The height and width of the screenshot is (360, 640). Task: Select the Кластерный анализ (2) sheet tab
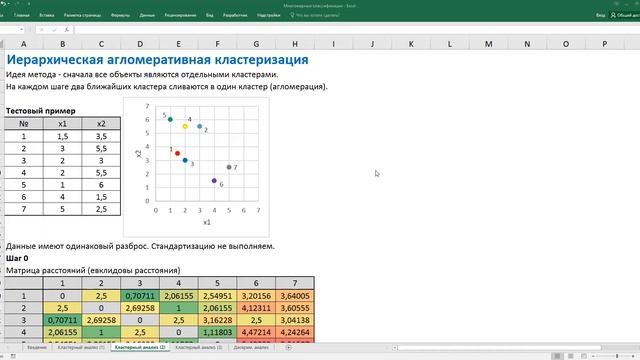[140, 347]
